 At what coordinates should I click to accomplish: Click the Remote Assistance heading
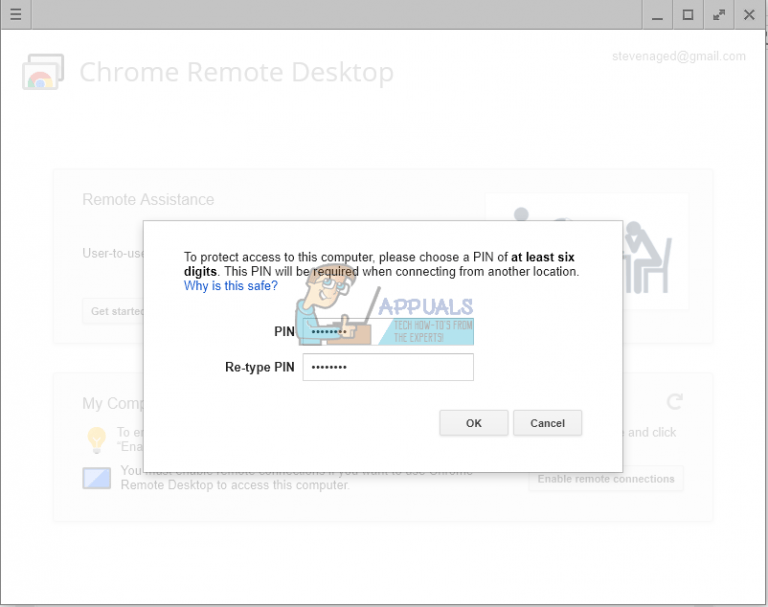pos(148,199)
